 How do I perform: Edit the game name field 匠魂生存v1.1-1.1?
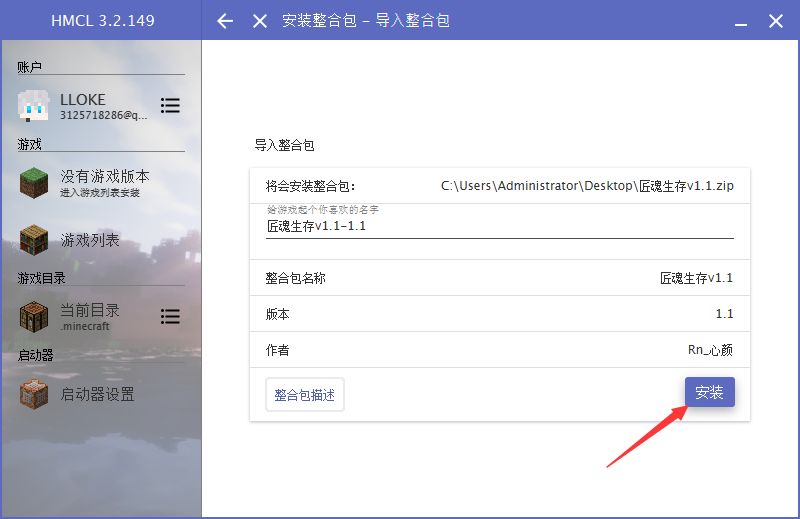pos(499,226)
